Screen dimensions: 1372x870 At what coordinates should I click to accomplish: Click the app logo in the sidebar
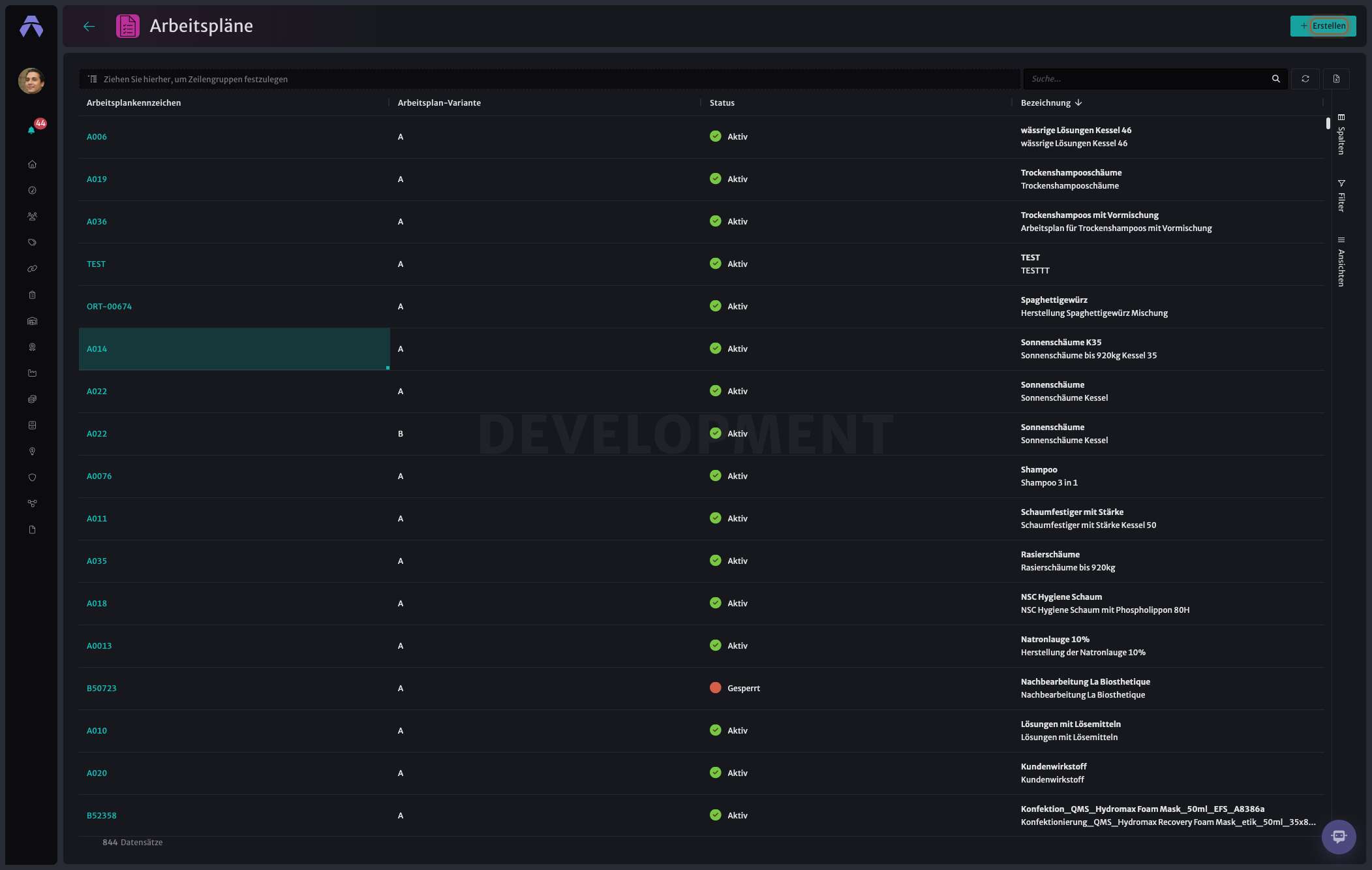(x=31, y=27)
